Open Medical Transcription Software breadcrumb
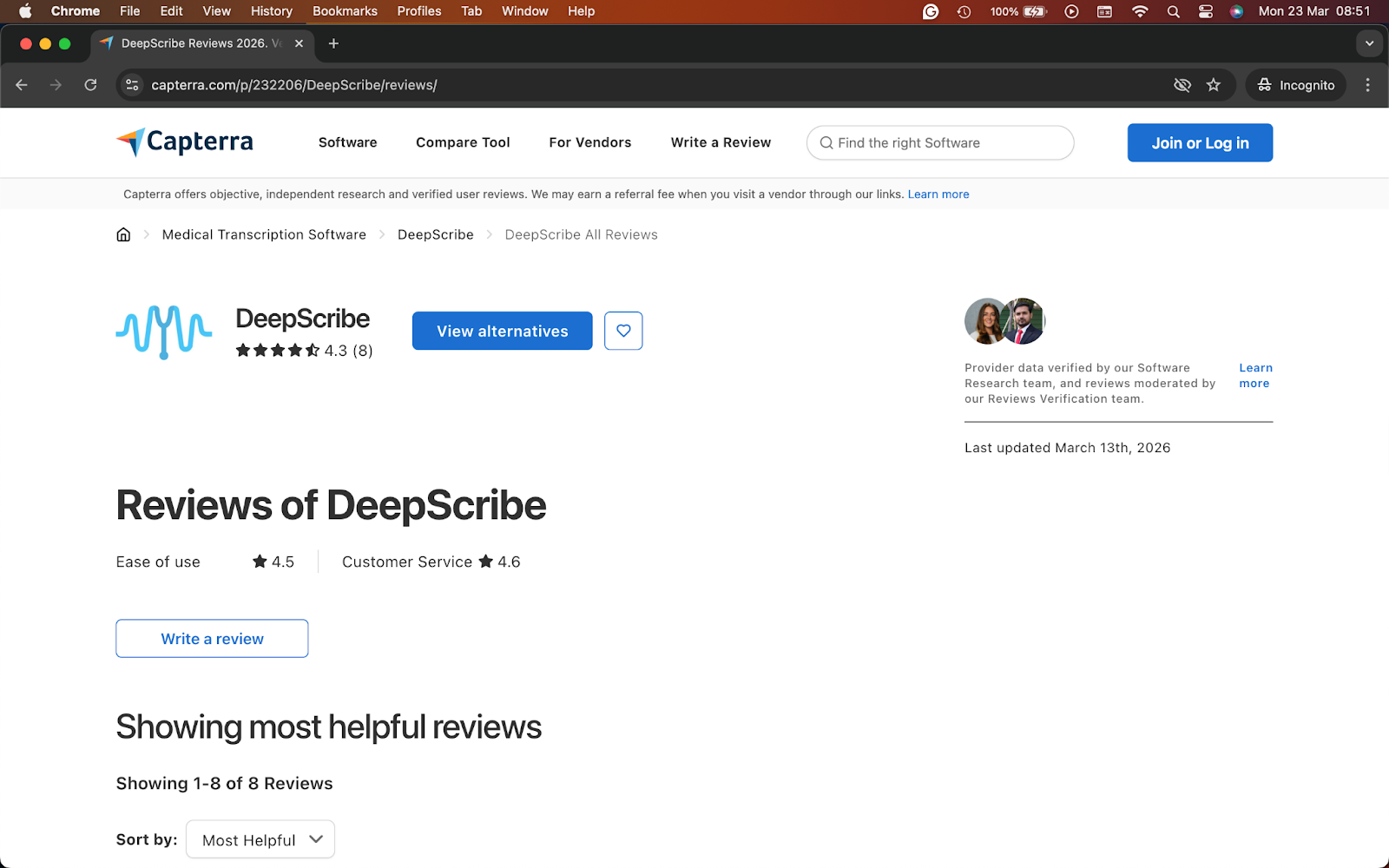The image size is (1389, 868). click(264, 234)
